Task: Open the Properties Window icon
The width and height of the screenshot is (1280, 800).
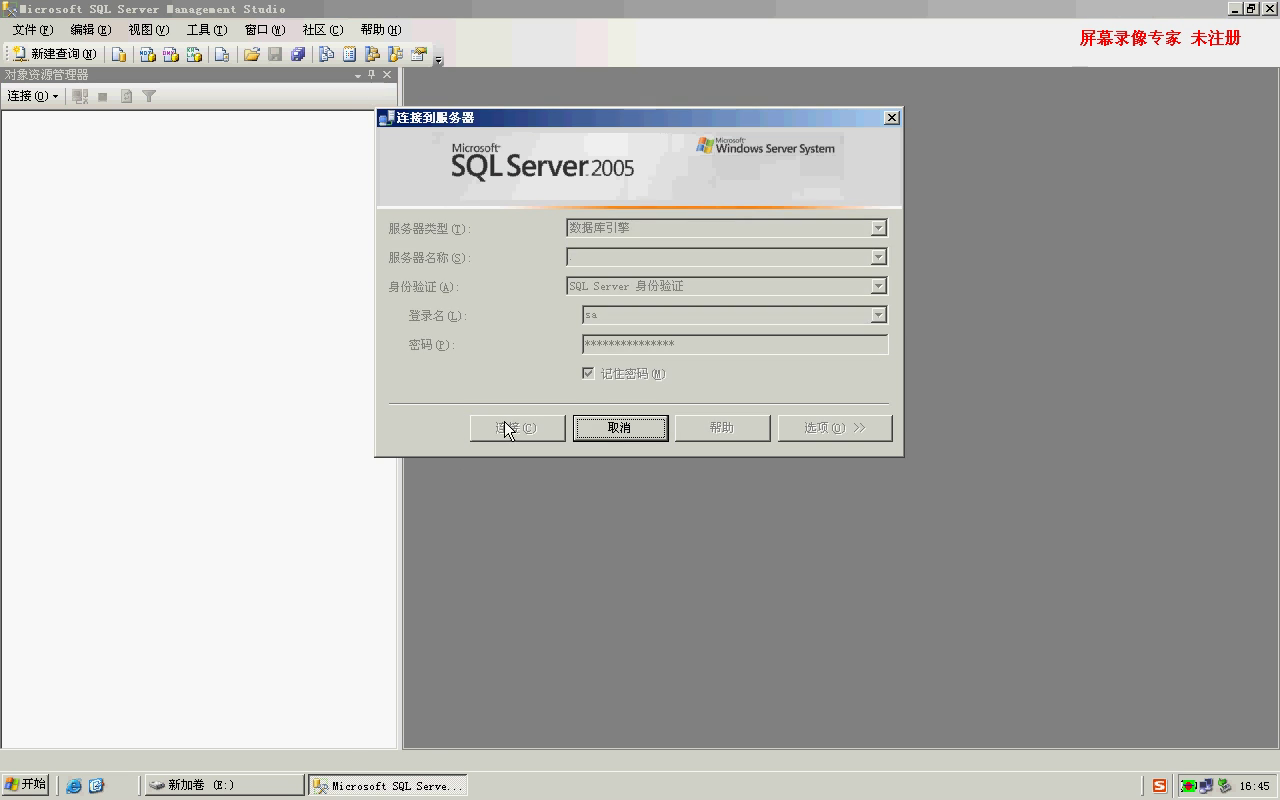Action: 419,54
